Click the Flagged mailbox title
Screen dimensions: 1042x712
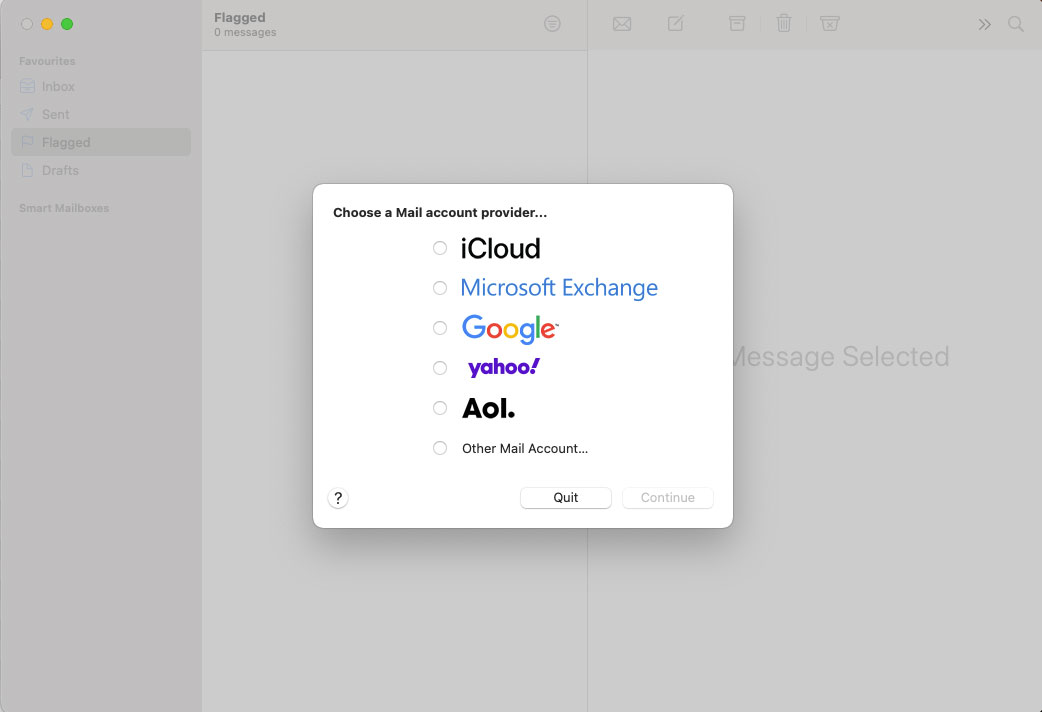(240, 17)
